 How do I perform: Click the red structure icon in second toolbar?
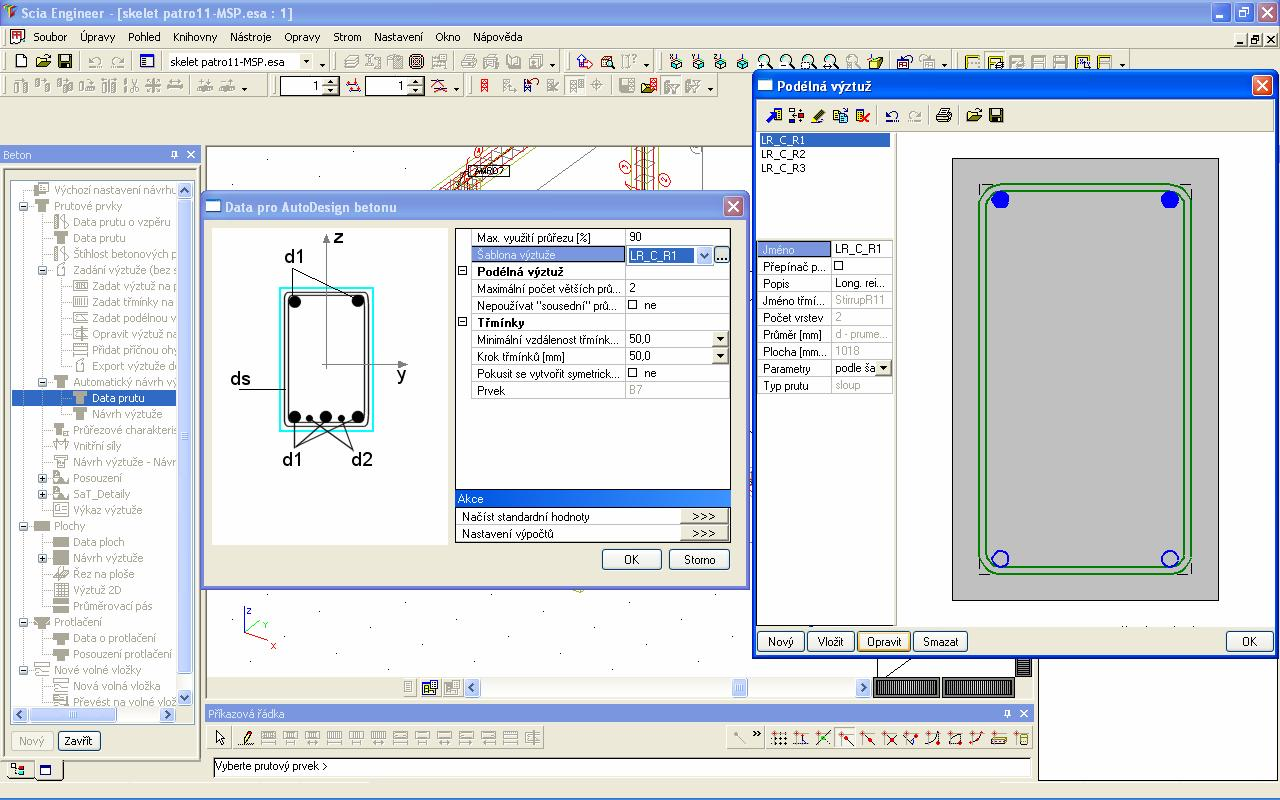click(485, 87)
